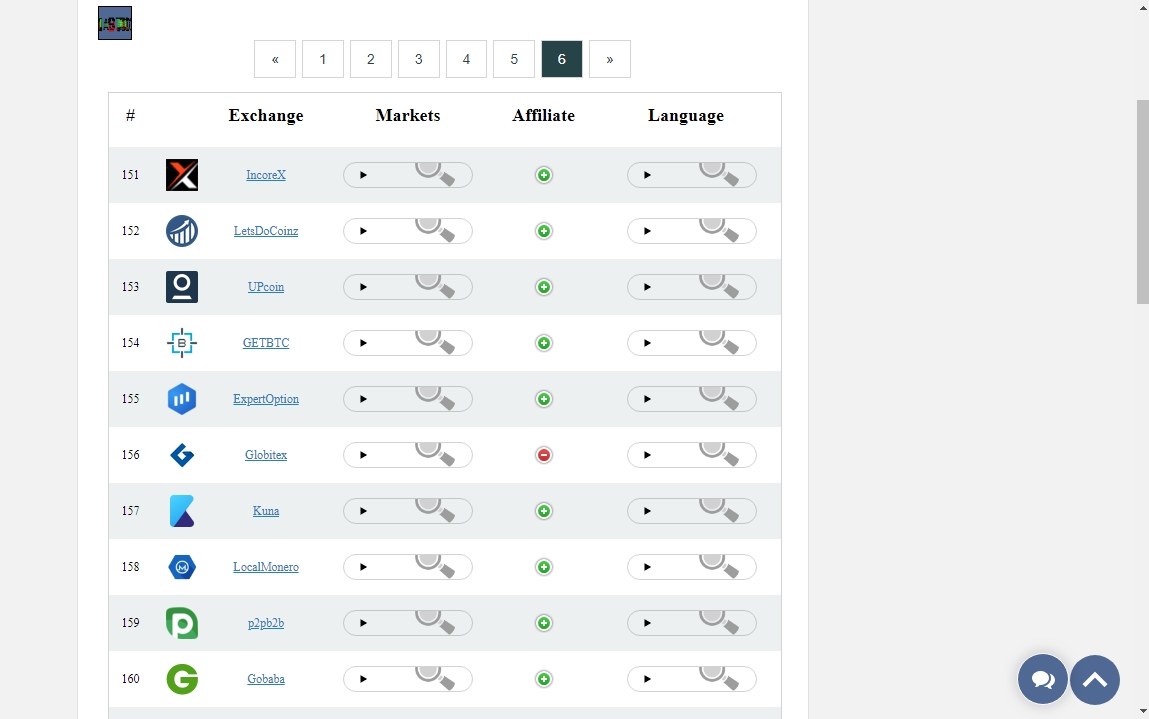Click the GETBTC logo icon
1149x719 pixels.
182,343
